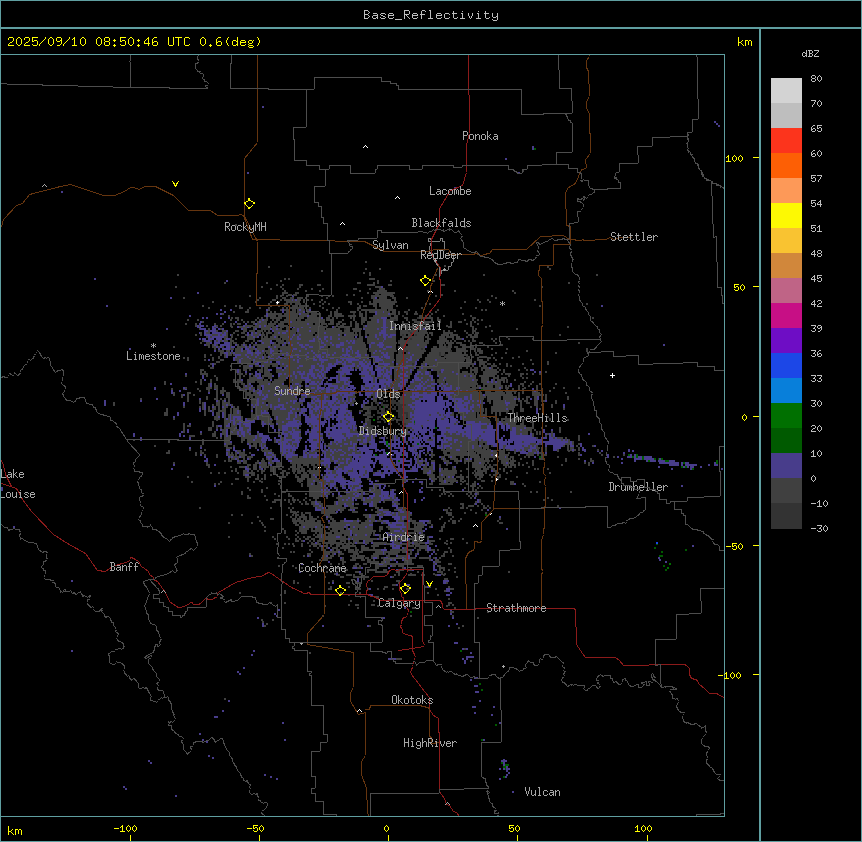The width and height of the screenshot is (862, 842).
Task: Click the yellow V marker in northwest area
Action: (175, 184)
